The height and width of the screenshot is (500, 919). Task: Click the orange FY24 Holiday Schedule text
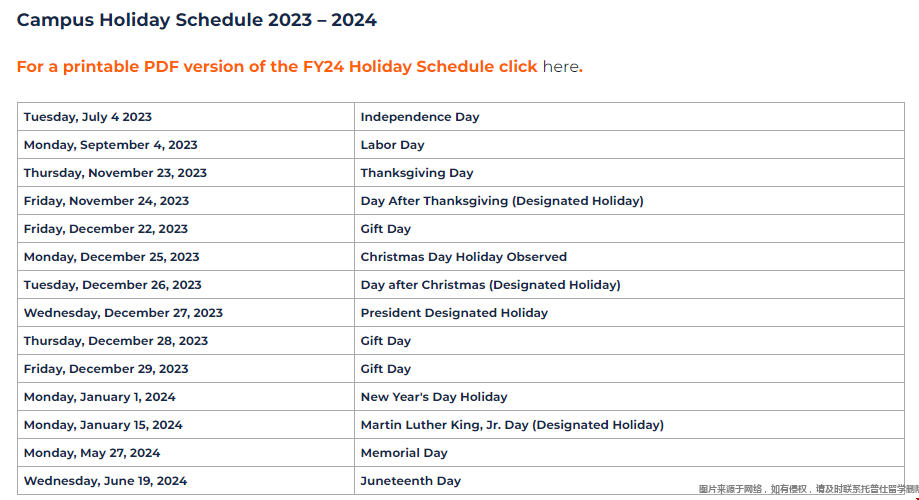[277, 67]
